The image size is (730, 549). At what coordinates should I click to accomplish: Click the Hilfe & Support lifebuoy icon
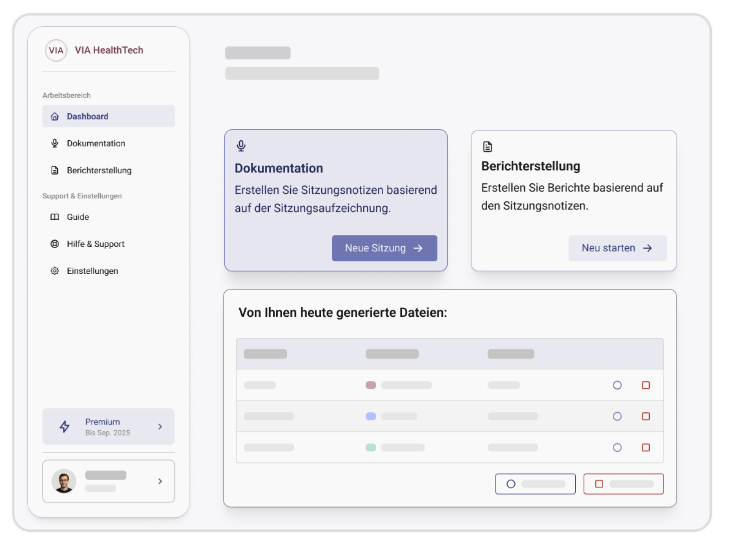[54, 244]
